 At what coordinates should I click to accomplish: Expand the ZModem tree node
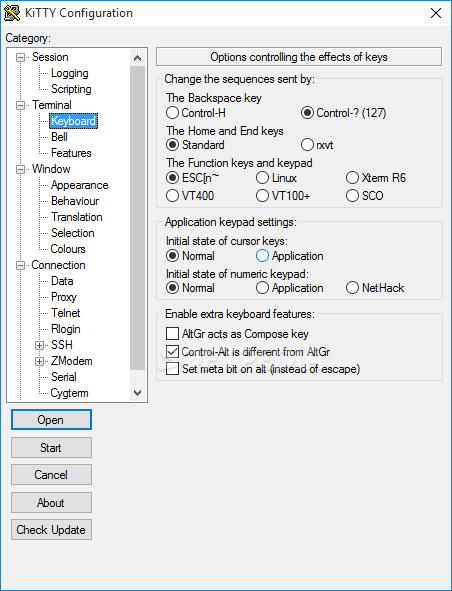point(39,361)
